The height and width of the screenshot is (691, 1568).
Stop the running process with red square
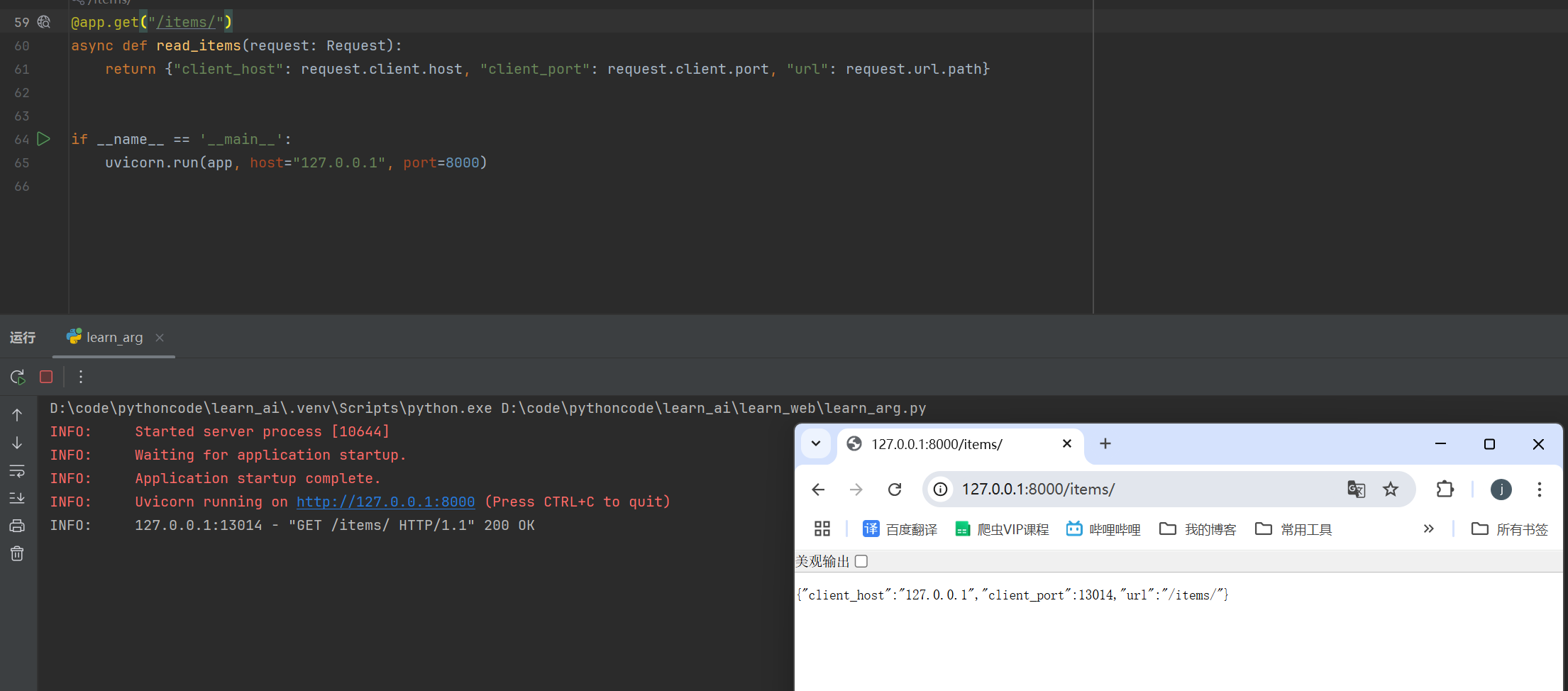coord(46,377)
